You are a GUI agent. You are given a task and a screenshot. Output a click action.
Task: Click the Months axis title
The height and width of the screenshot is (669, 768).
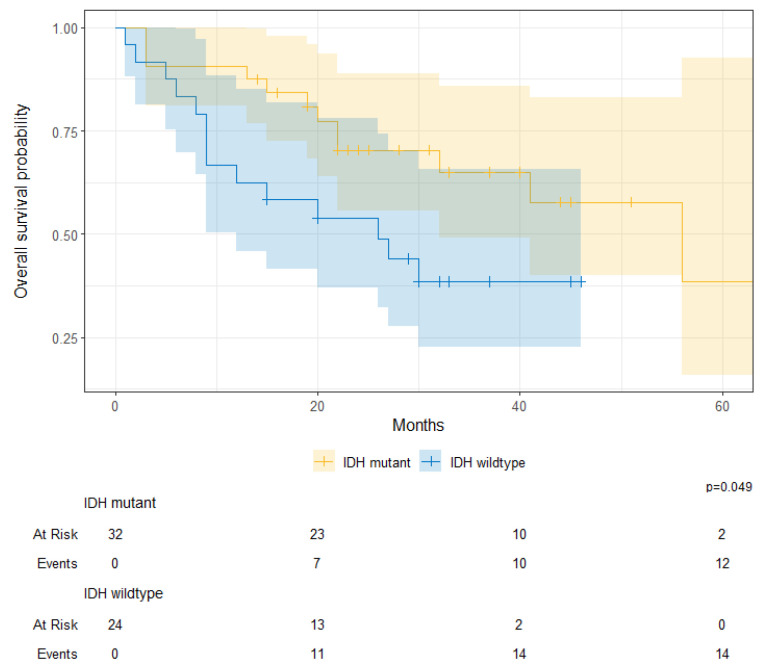[x=418, y=425]
